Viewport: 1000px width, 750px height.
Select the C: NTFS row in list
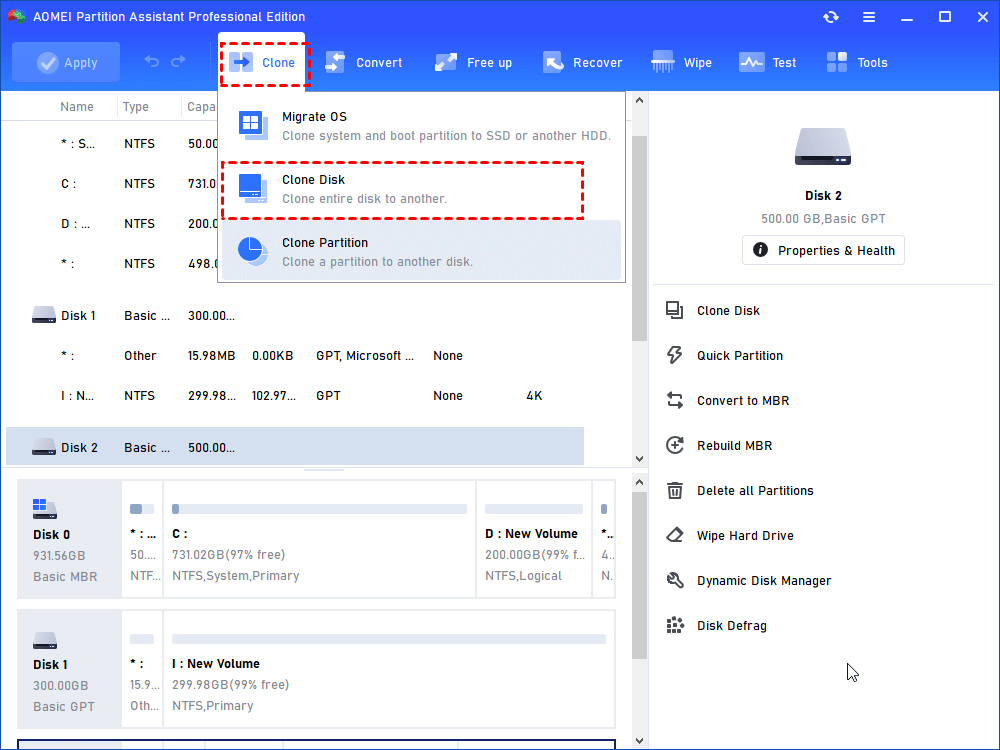click(x=112, y=184)
